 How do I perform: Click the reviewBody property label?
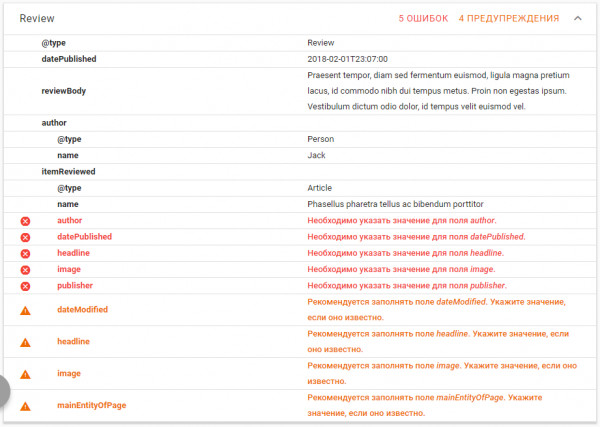tap(64, 91)
